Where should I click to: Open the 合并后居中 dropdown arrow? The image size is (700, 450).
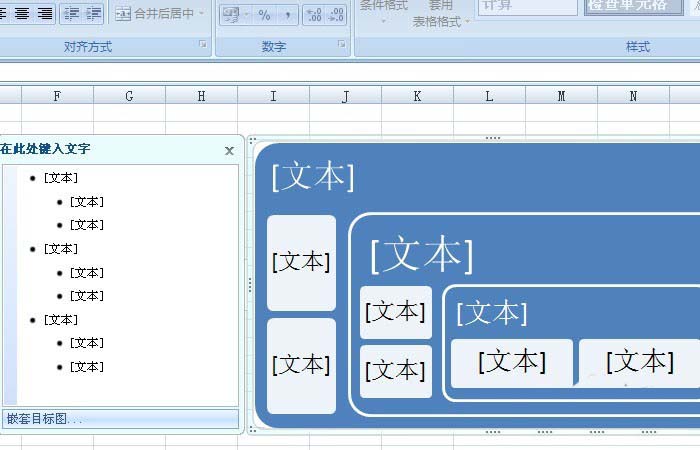coord(201,14)
